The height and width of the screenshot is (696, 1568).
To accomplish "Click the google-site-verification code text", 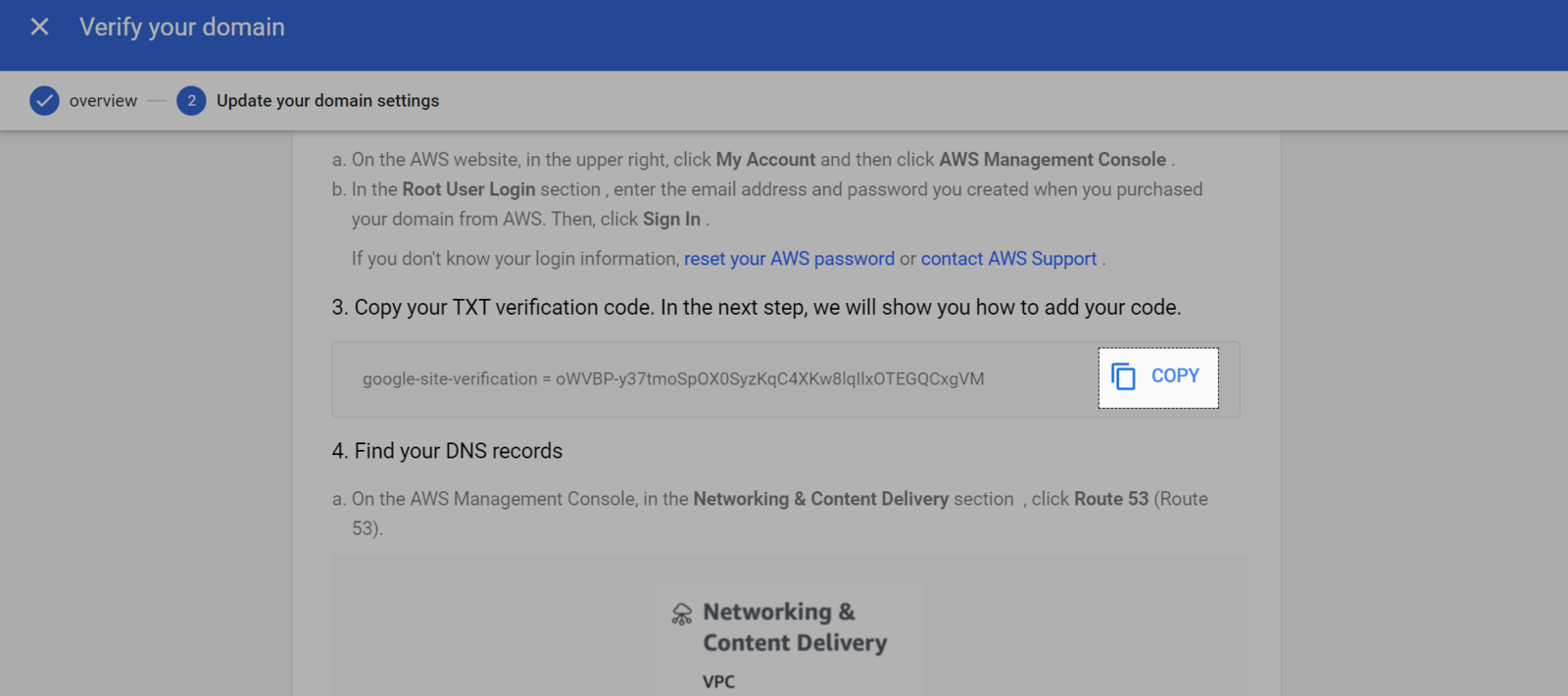I will [673, 379].
